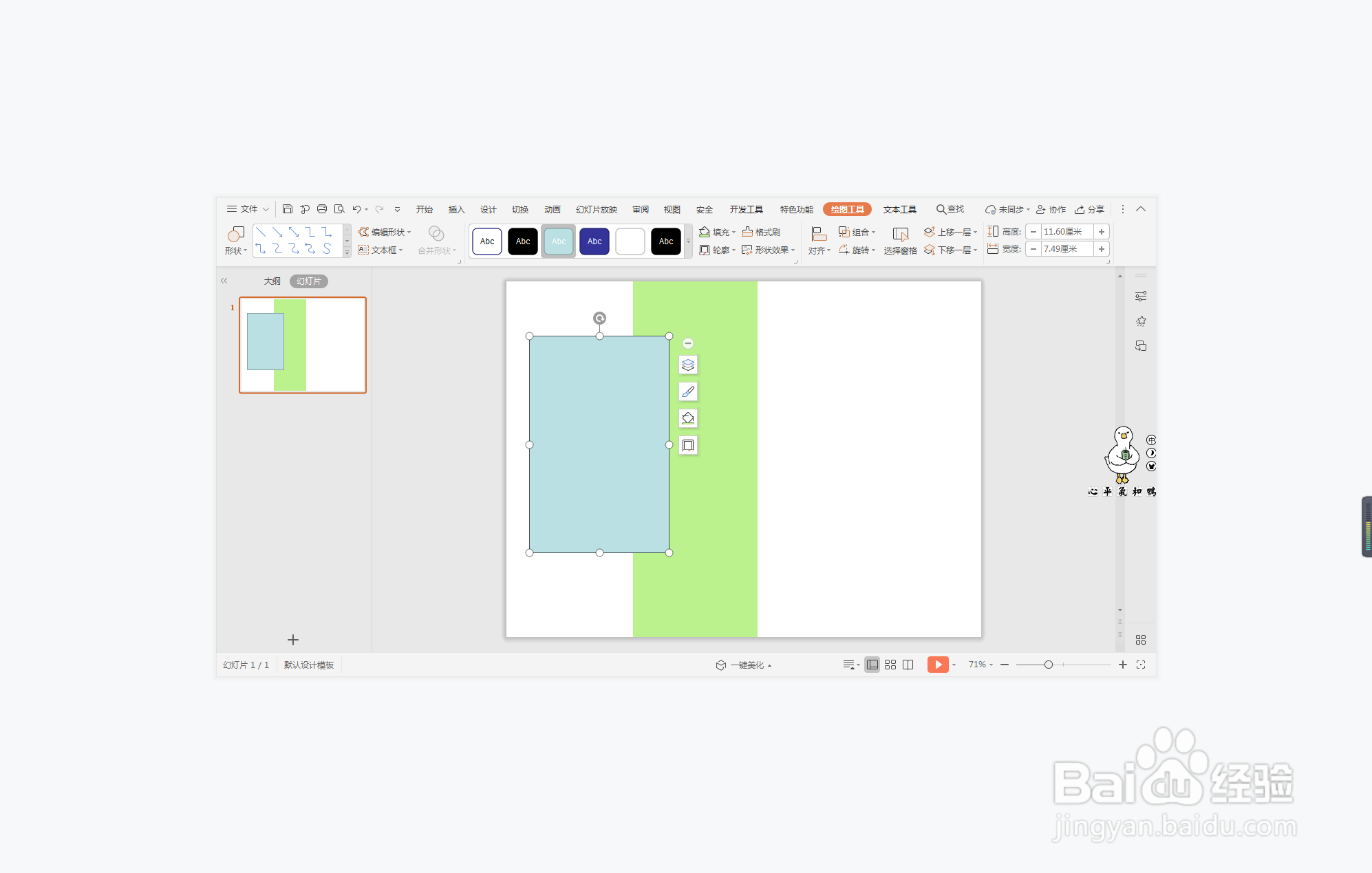
Task: Click the Redo arrow icon
Action: tap(380, 209)
